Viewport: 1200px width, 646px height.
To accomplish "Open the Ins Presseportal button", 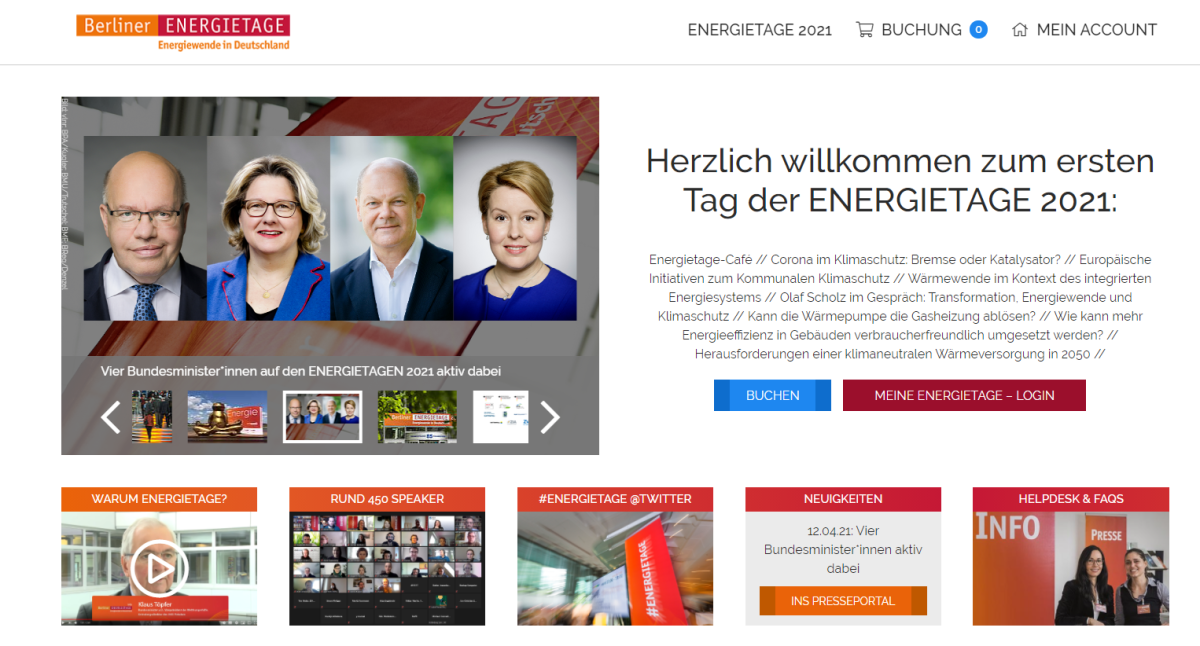I will coord(843,601).
